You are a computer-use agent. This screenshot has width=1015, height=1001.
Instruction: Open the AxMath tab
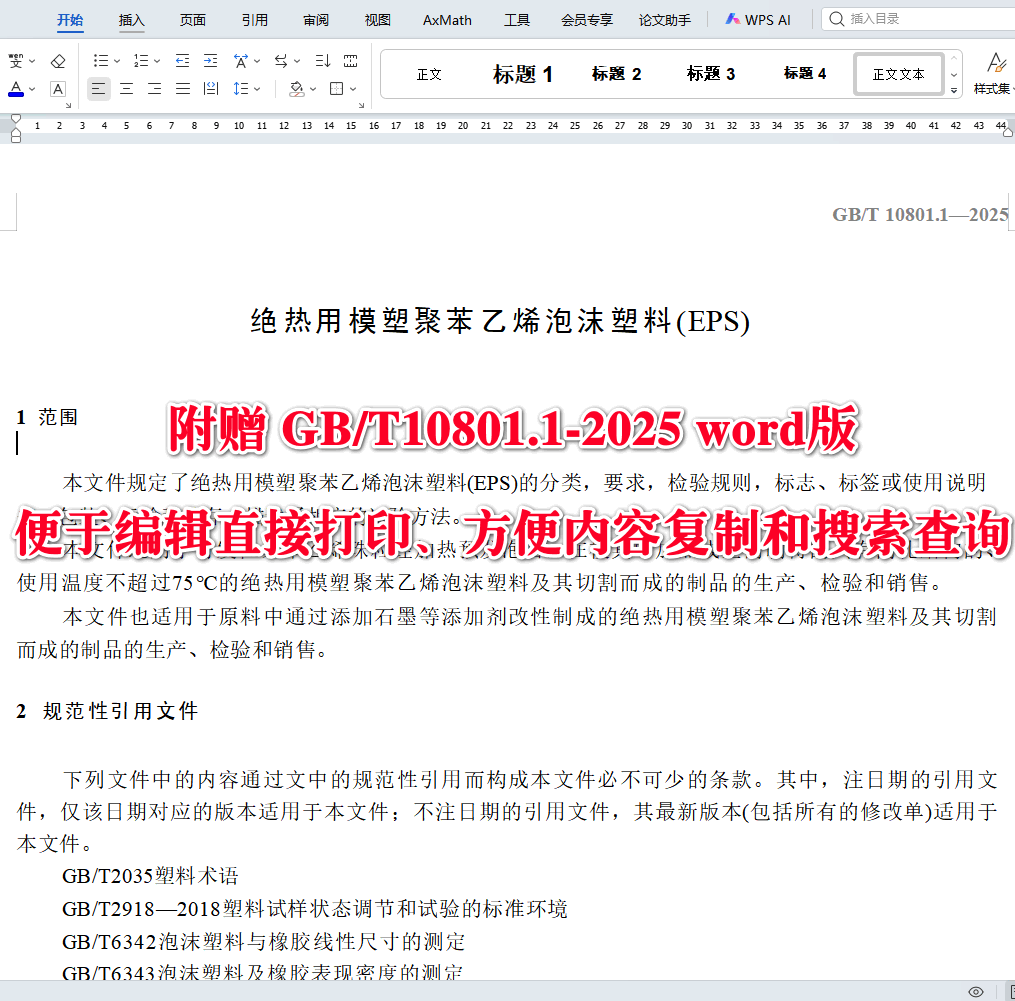click(x=447, y=20)
